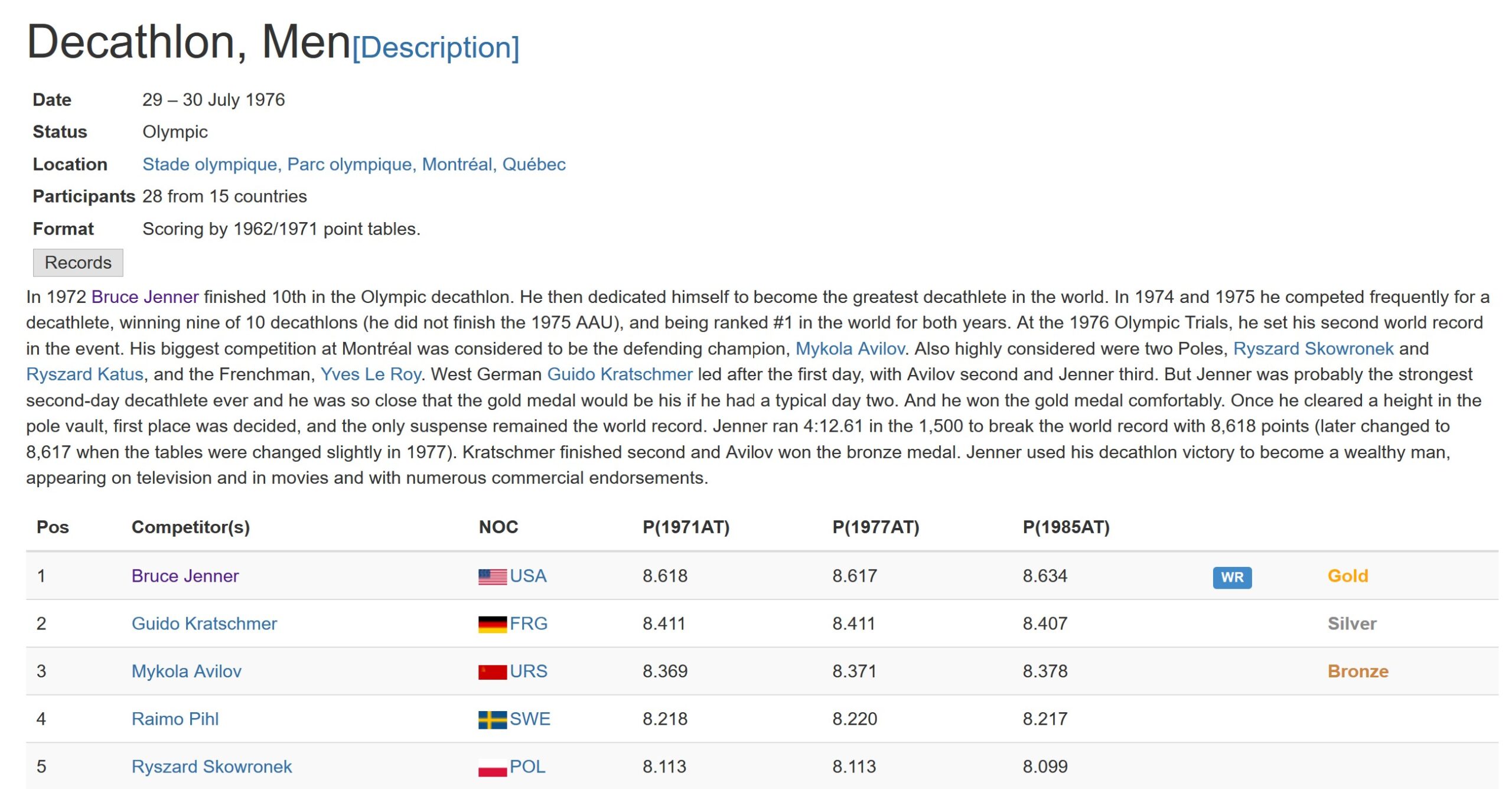Click the Gold medal label
This screenshot has width=1512, height=789.
(x=1347, y=576)
